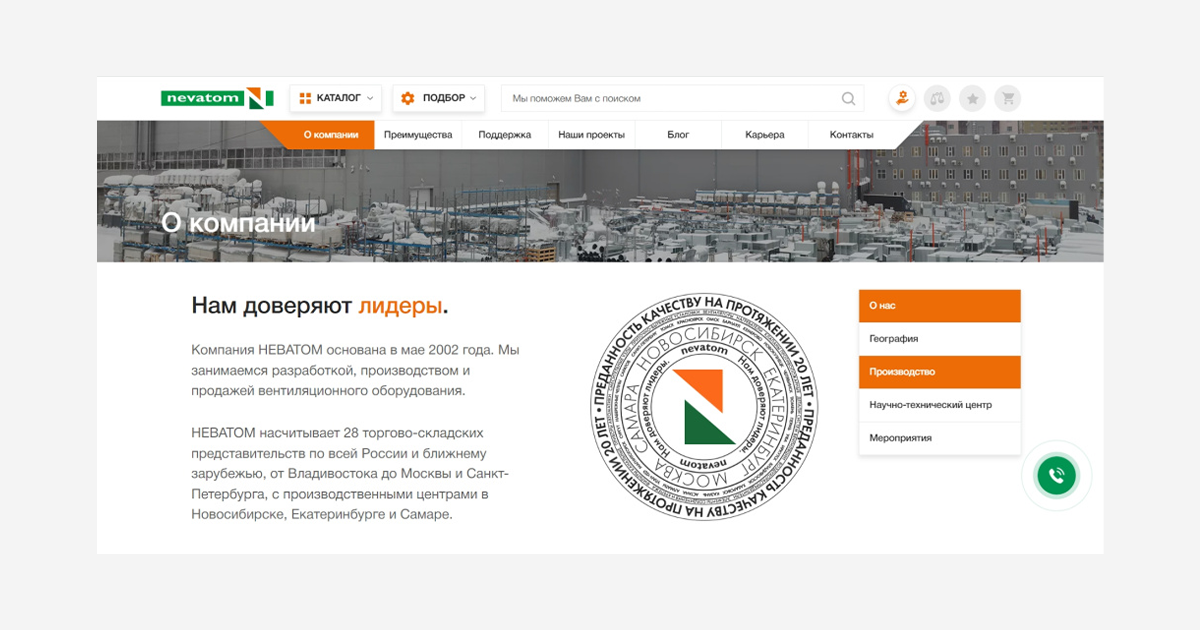Open the 'Карьера' nav tab
The image size is (1200, 630).
point(765,135)
